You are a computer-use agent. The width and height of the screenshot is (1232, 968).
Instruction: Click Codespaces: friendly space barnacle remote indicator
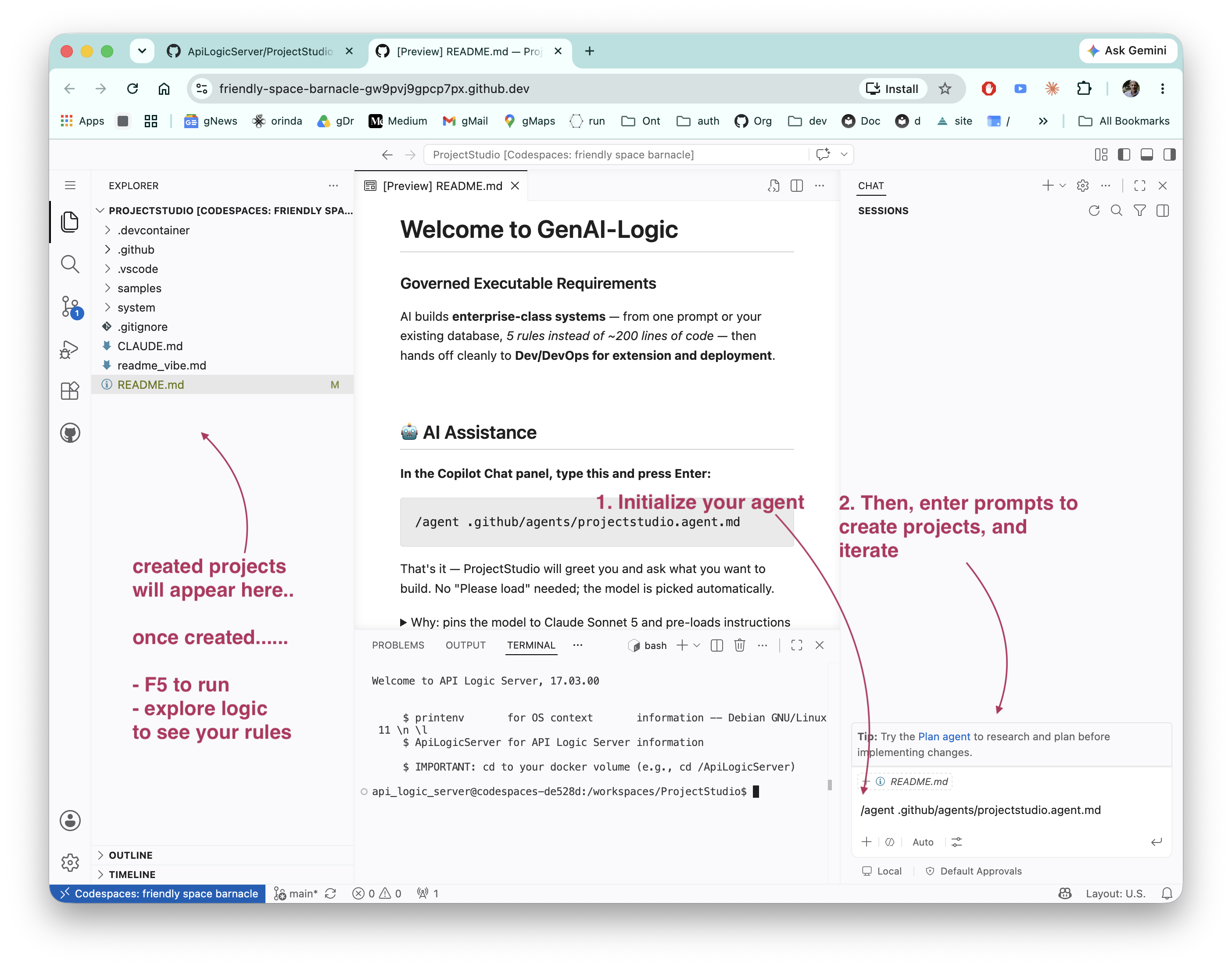click(158, 893)
